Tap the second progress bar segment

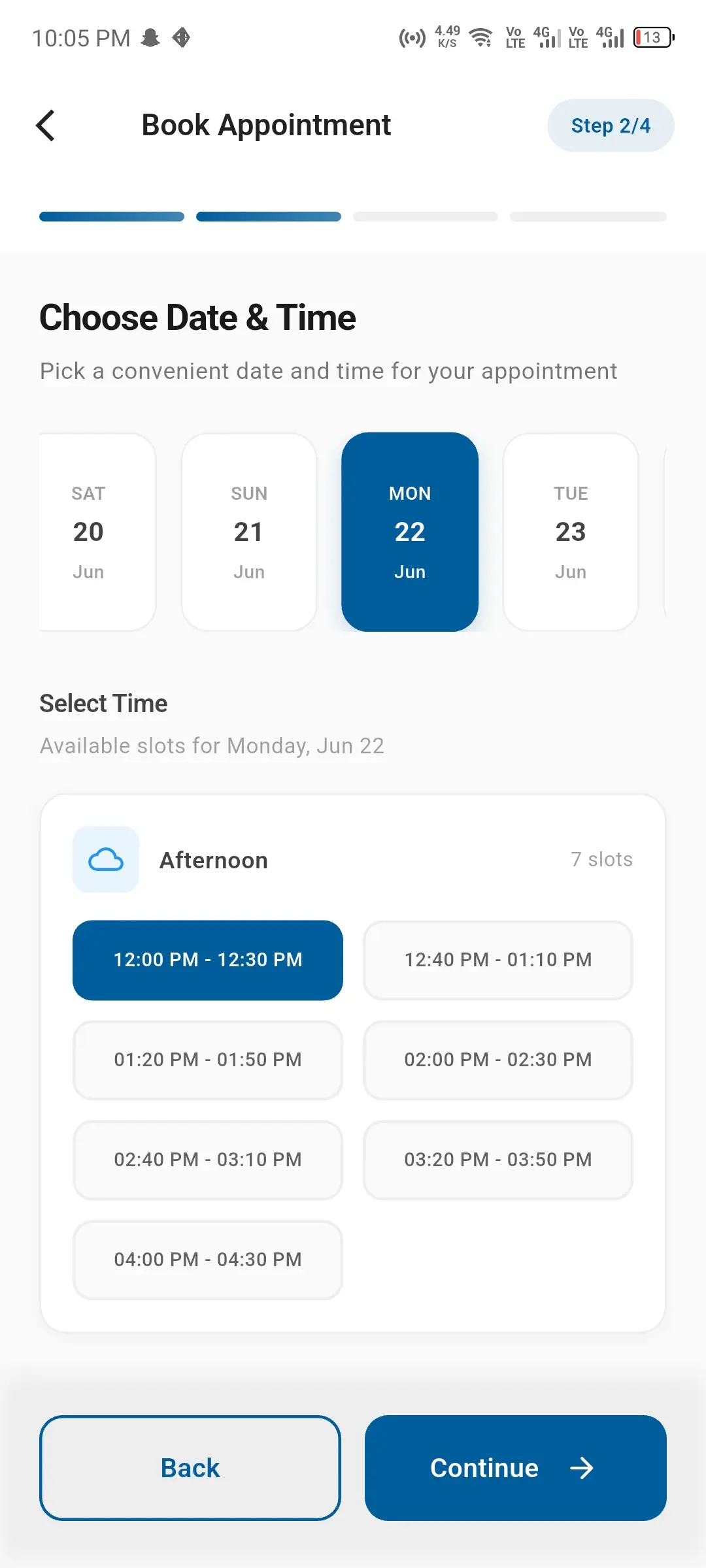click(269, 216)
